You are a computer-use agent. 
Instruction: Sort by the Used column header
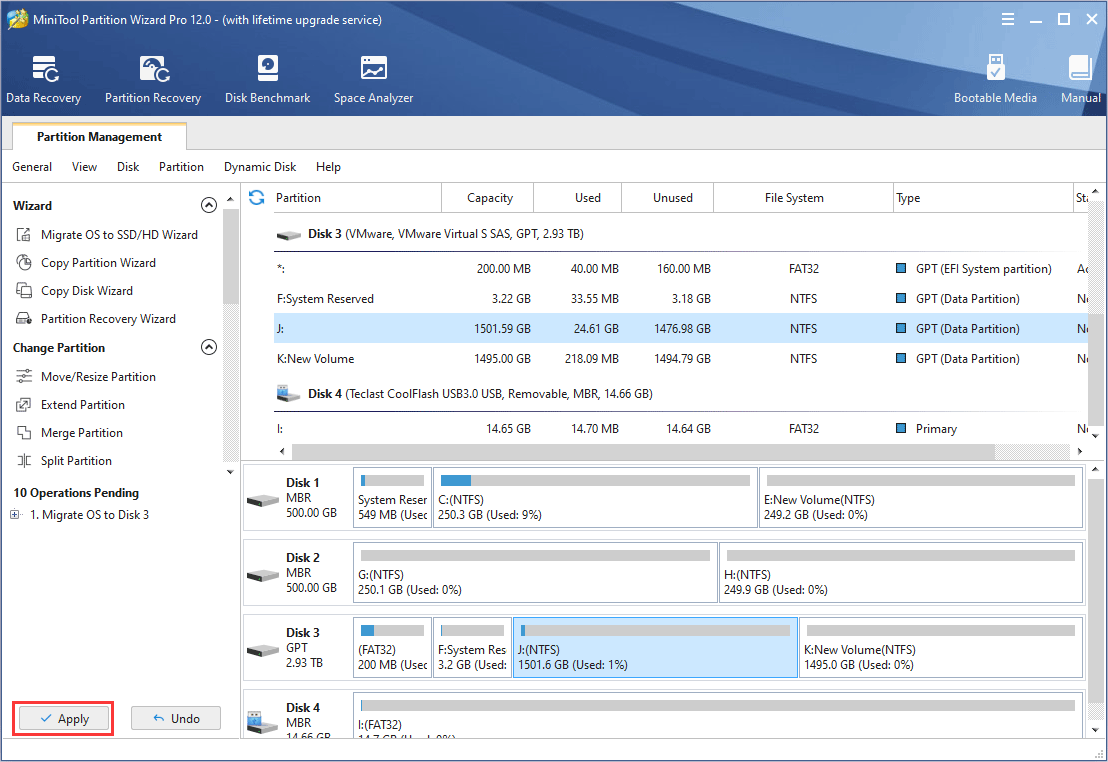[x=578, y=198]
